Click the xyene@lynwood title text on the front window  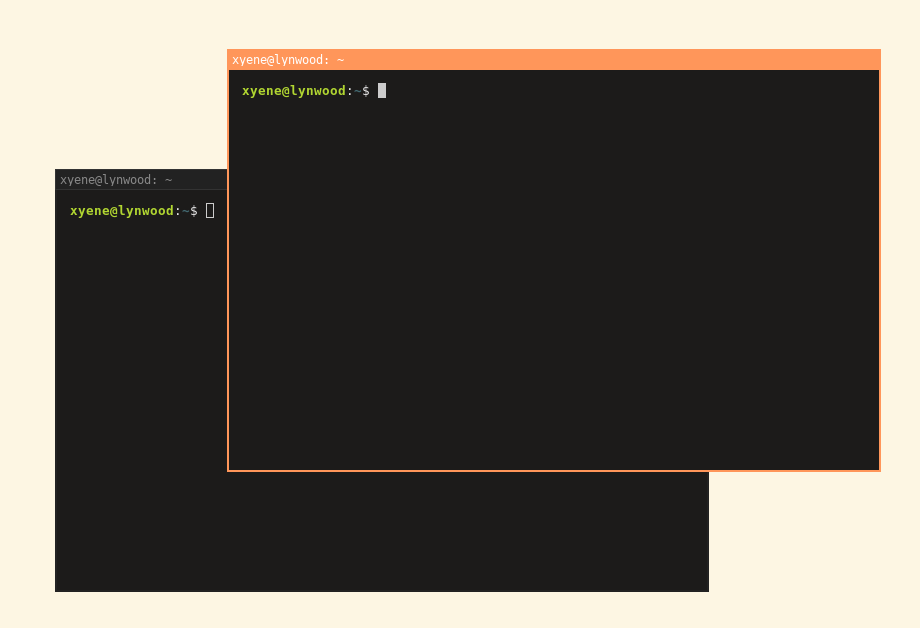pyautogui.click(x=278, y=59)
